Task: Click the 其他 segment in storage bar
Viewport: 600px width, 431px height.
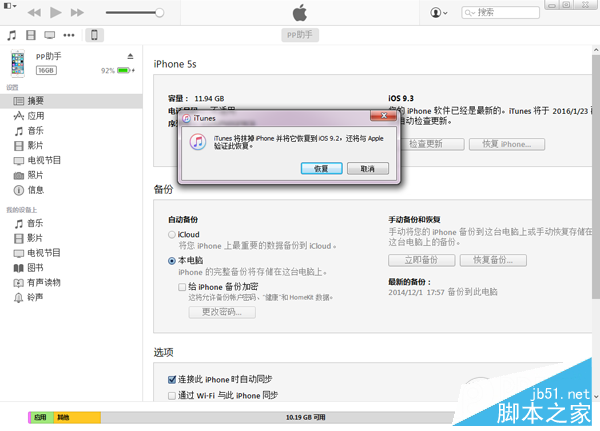Action: pyautogui.click(x=77, y=417)
